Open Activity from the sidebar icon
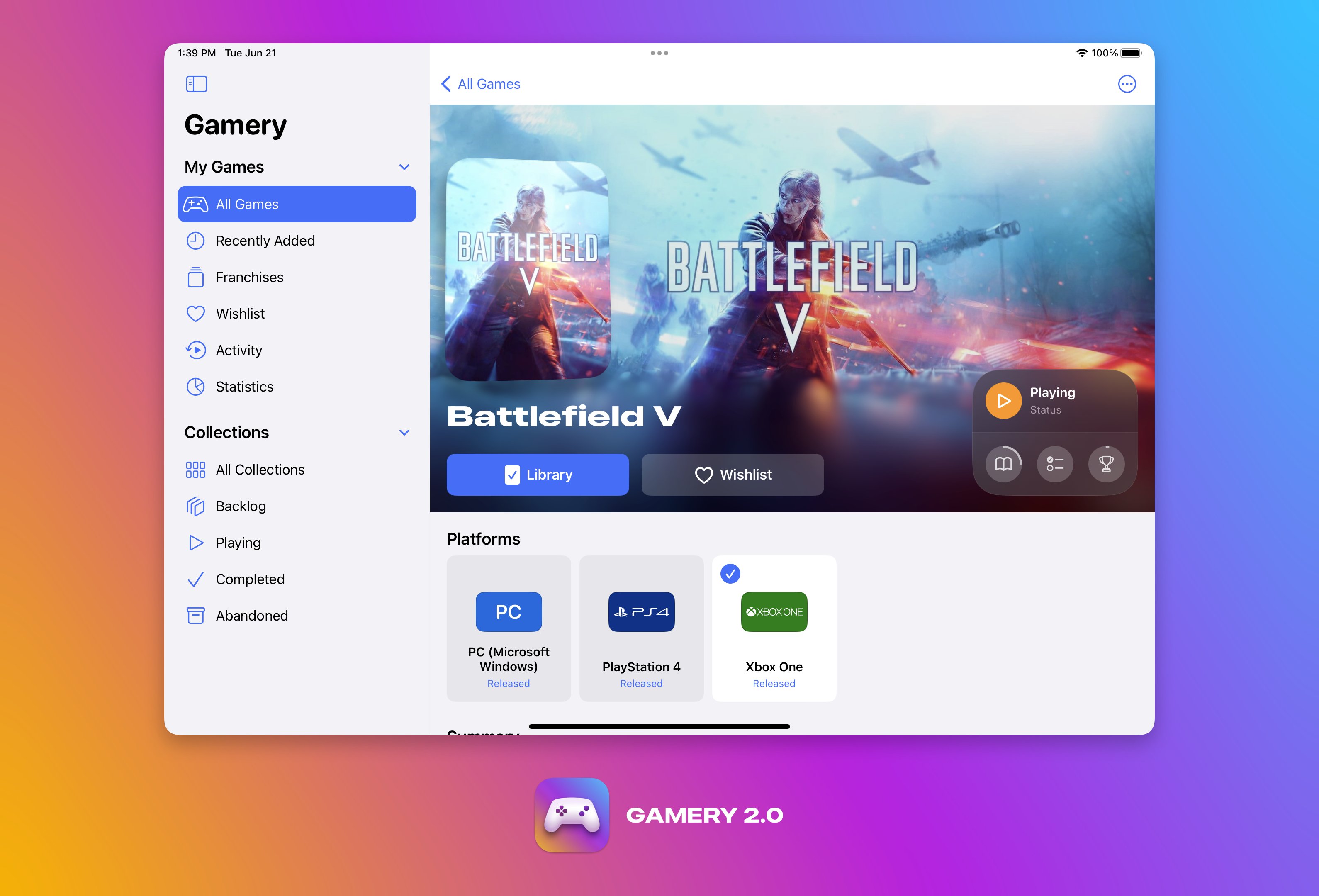The image size is (1319, 896). tap(196, 350)
